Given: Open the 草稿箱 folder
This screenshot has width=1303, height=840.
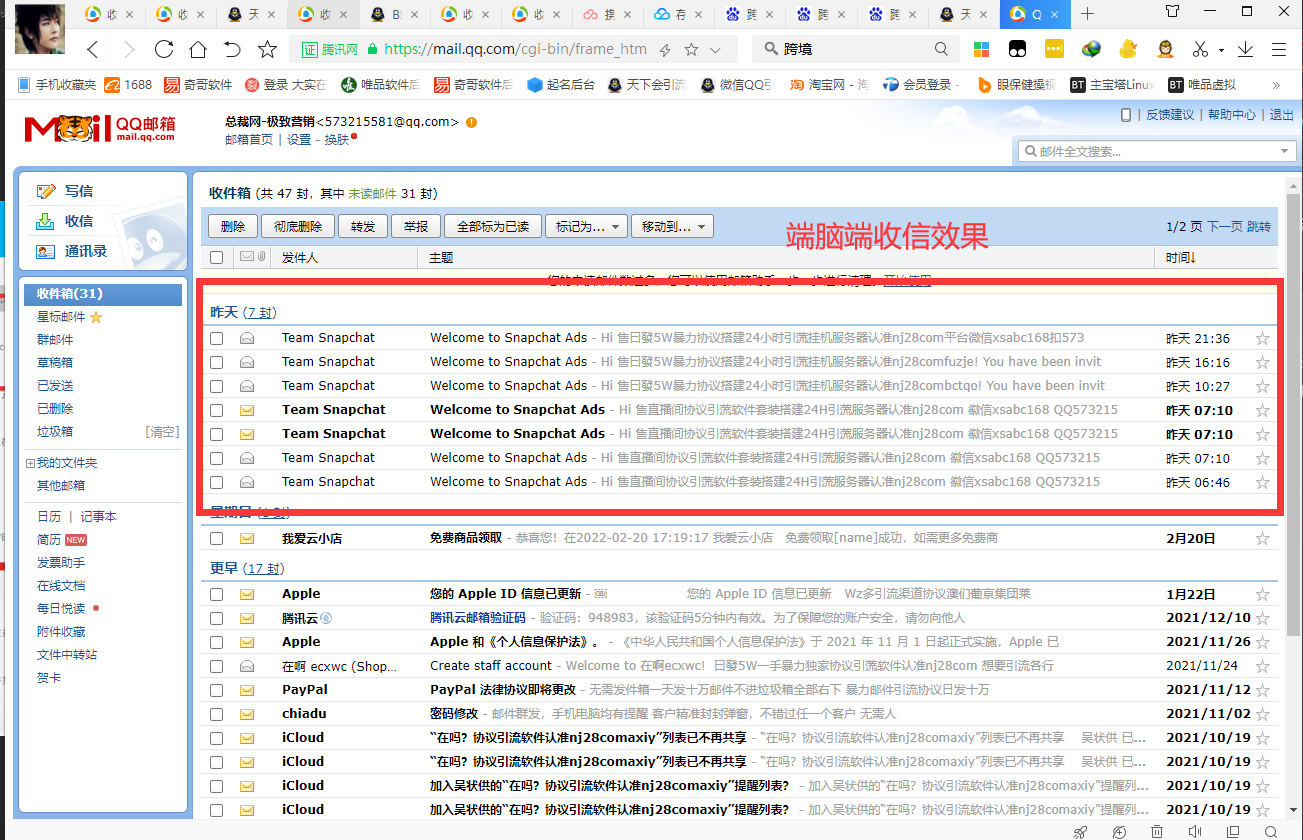Looking at the screenshot, I should [55, 362].
